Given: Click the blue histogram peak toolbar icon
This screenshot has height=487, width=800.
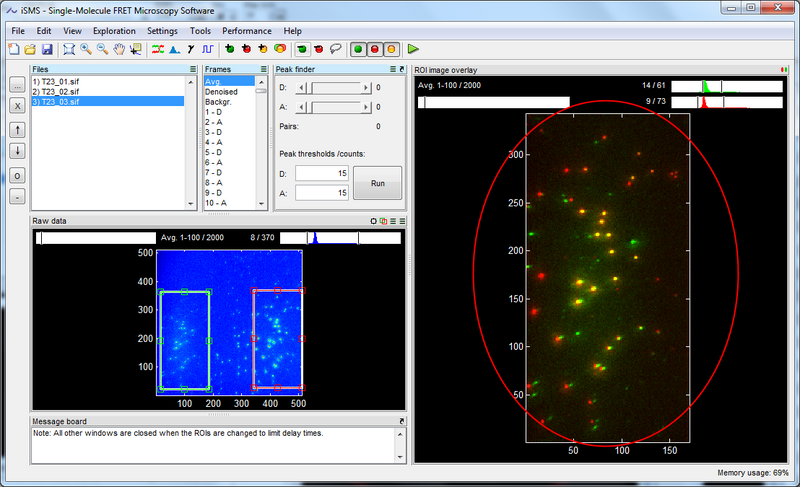Looking at the screenshot, I should (174, 48).
